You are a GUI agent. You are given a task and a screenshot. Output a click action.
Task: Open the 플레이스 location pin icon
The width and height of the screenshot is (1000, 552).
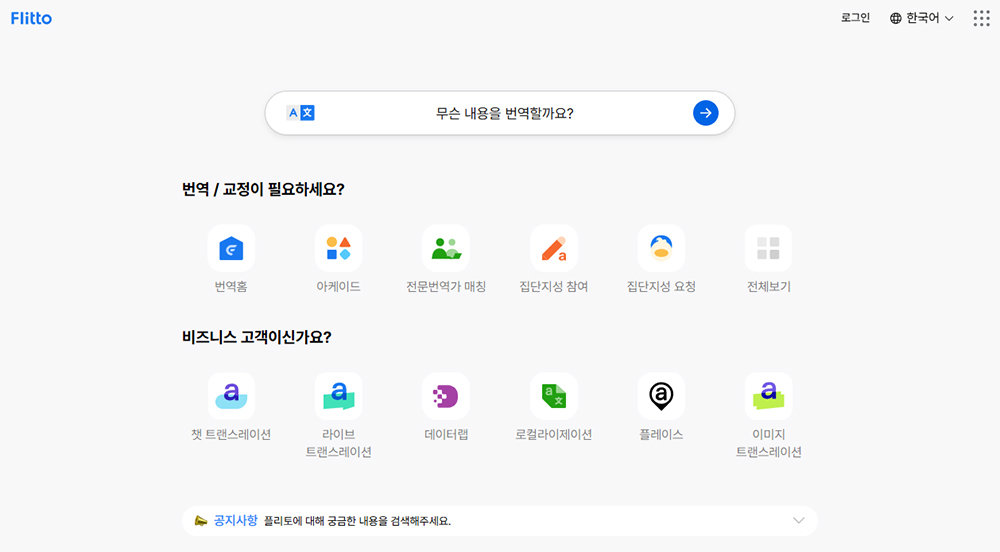pyautogui.click(x=661, y=396)
